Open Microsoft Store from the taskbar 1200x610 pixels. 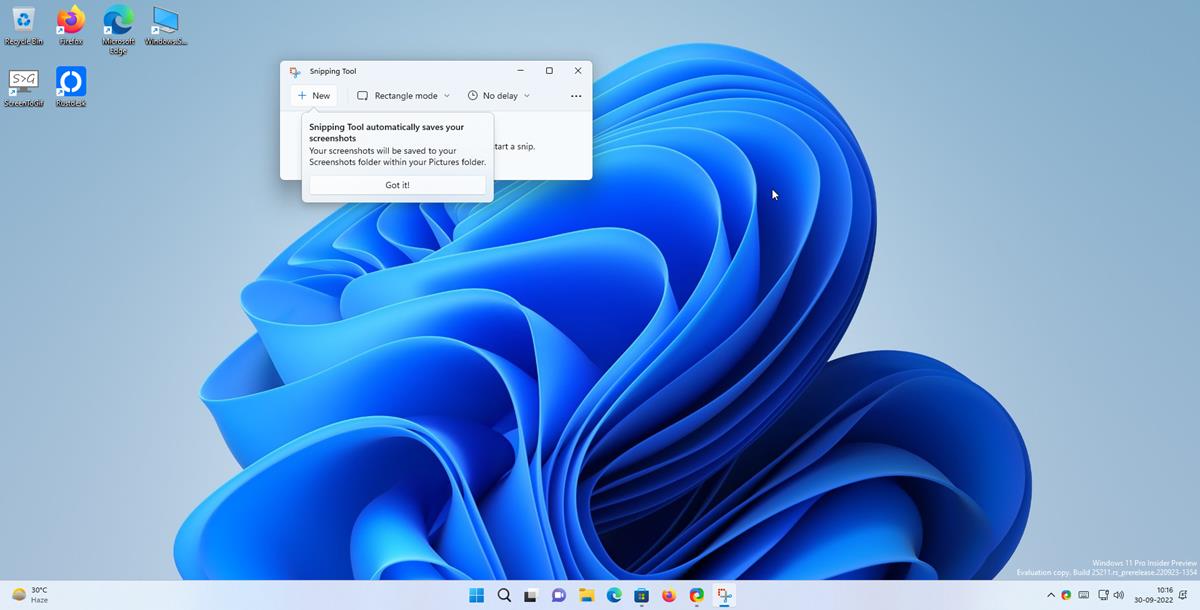[642, 595]
